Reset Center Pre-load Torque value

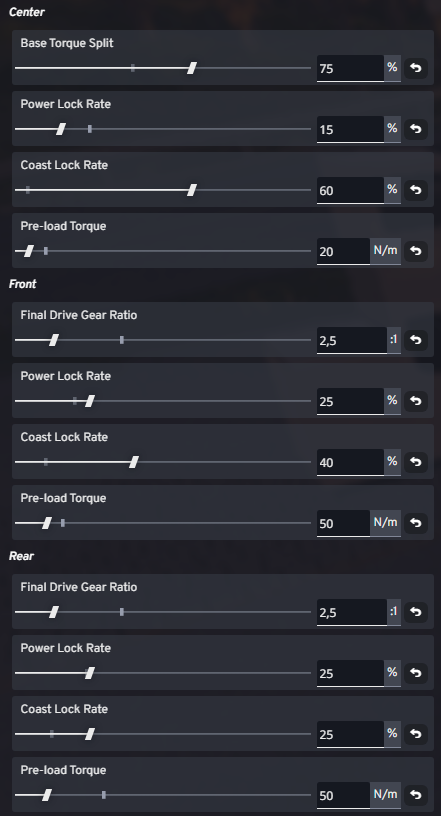pos(415,251)
